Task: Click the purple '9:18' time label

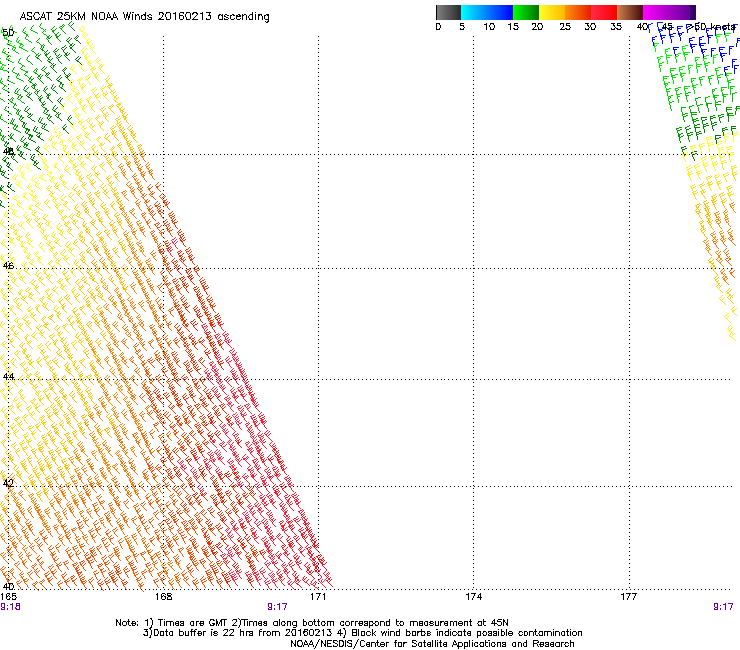Action: click(10, 607)
